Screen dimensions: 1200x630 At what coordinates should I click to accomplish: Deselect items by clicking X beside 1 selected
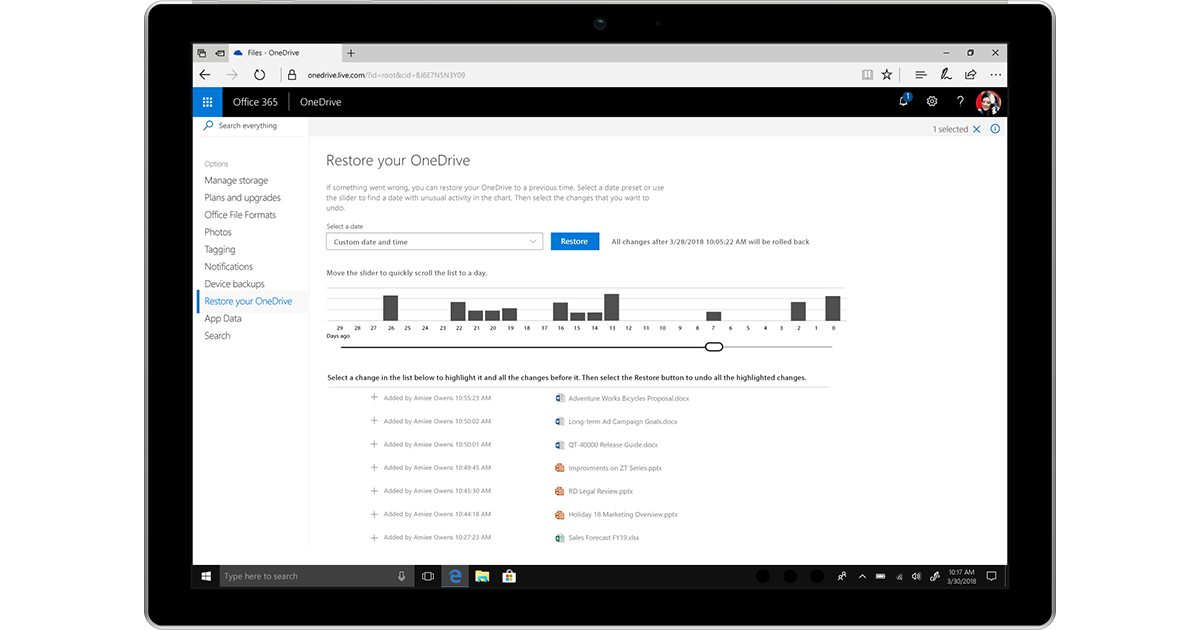[x=976, y=128]
